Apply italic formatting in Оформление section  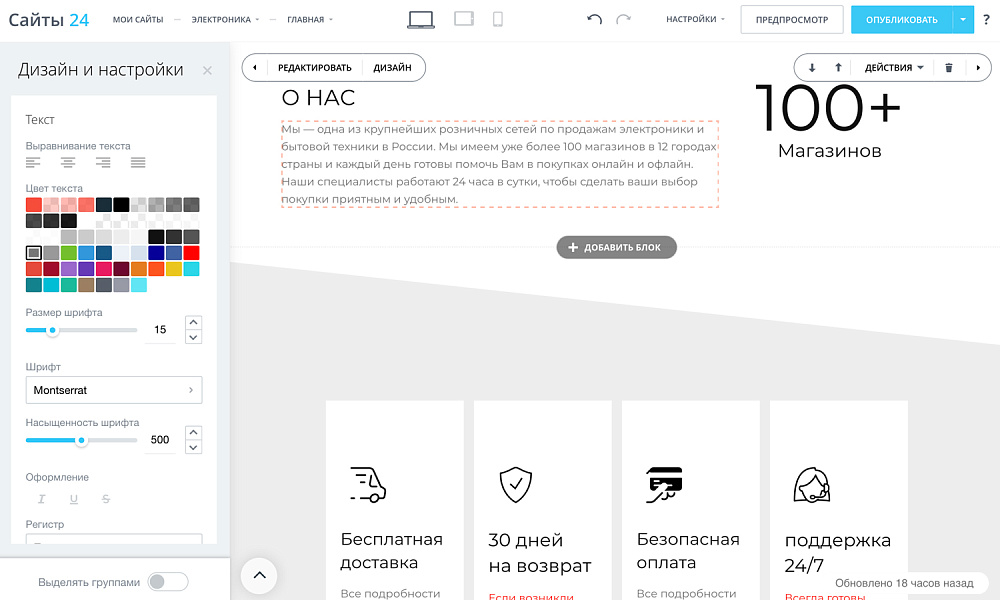click(41, 498)
